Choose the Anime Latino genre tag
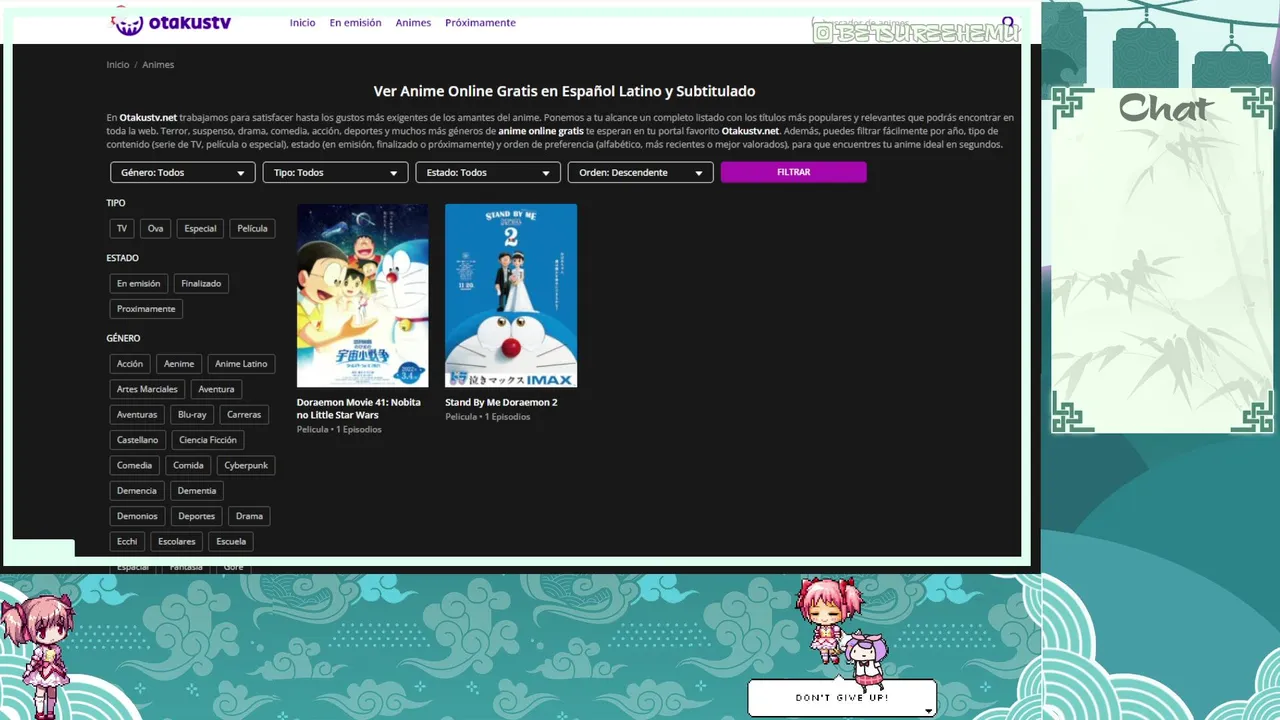 pos(241,364)
